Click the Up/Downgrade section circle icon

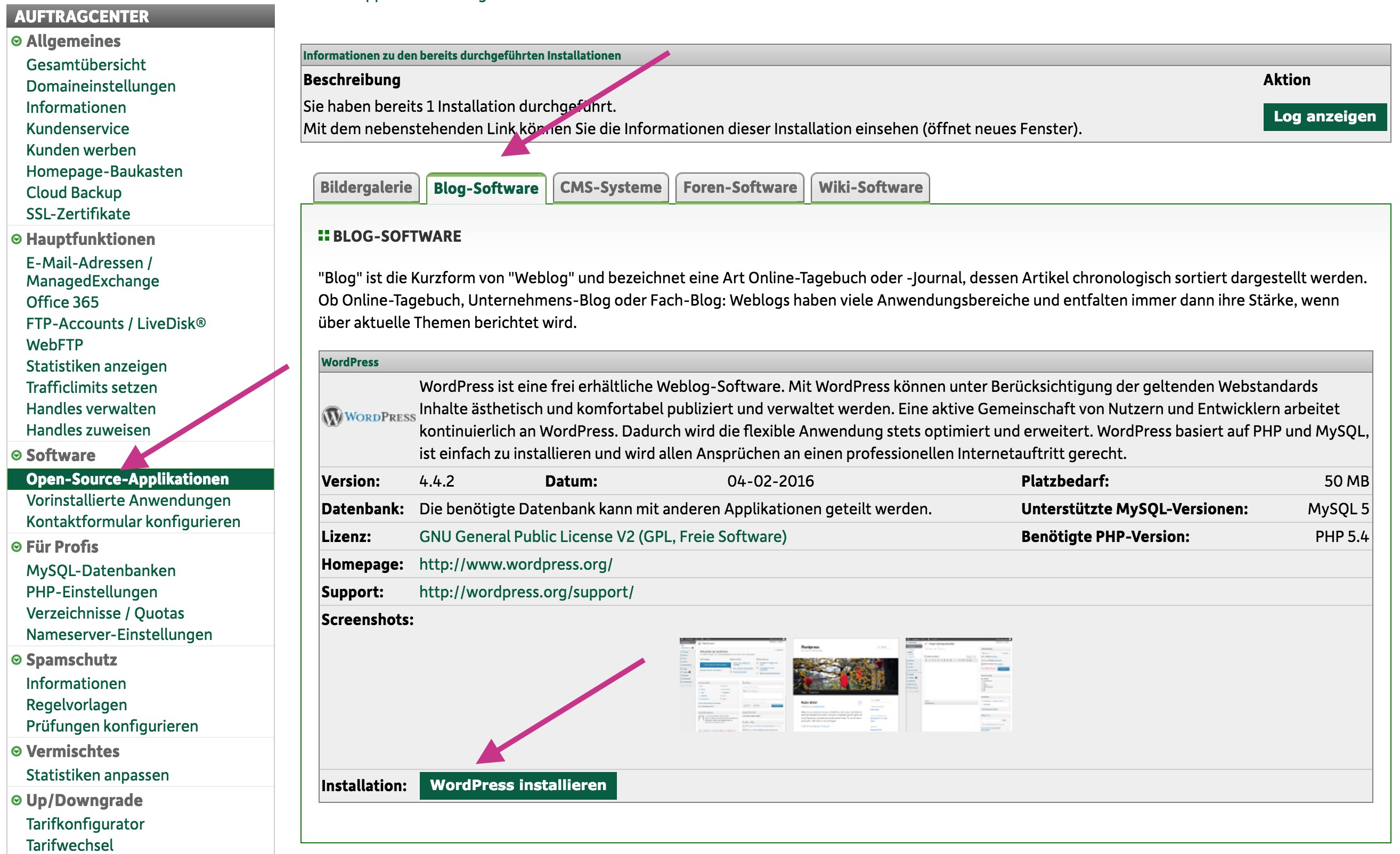pyautogui.click(x=17, y=801)
